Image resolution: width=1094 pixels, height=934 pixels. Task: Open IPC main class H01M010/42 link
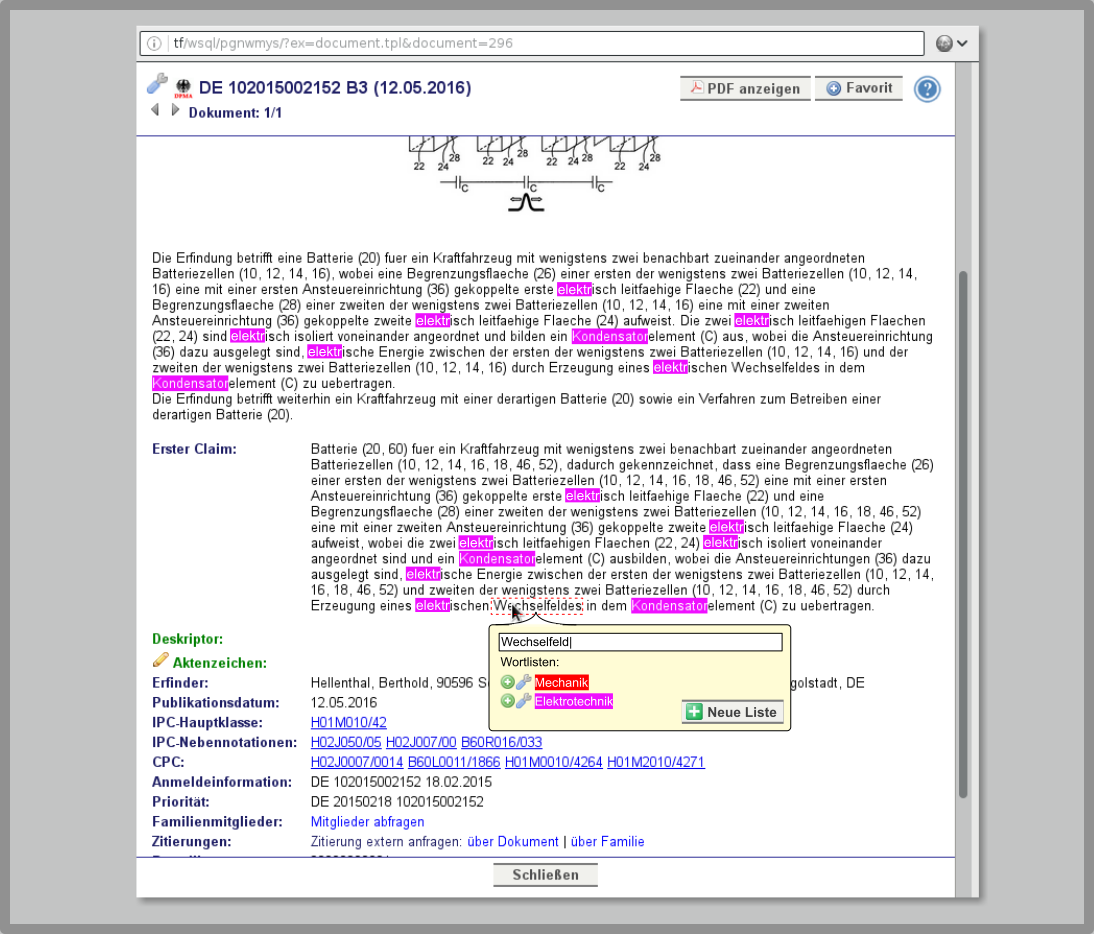pos(348,723)
